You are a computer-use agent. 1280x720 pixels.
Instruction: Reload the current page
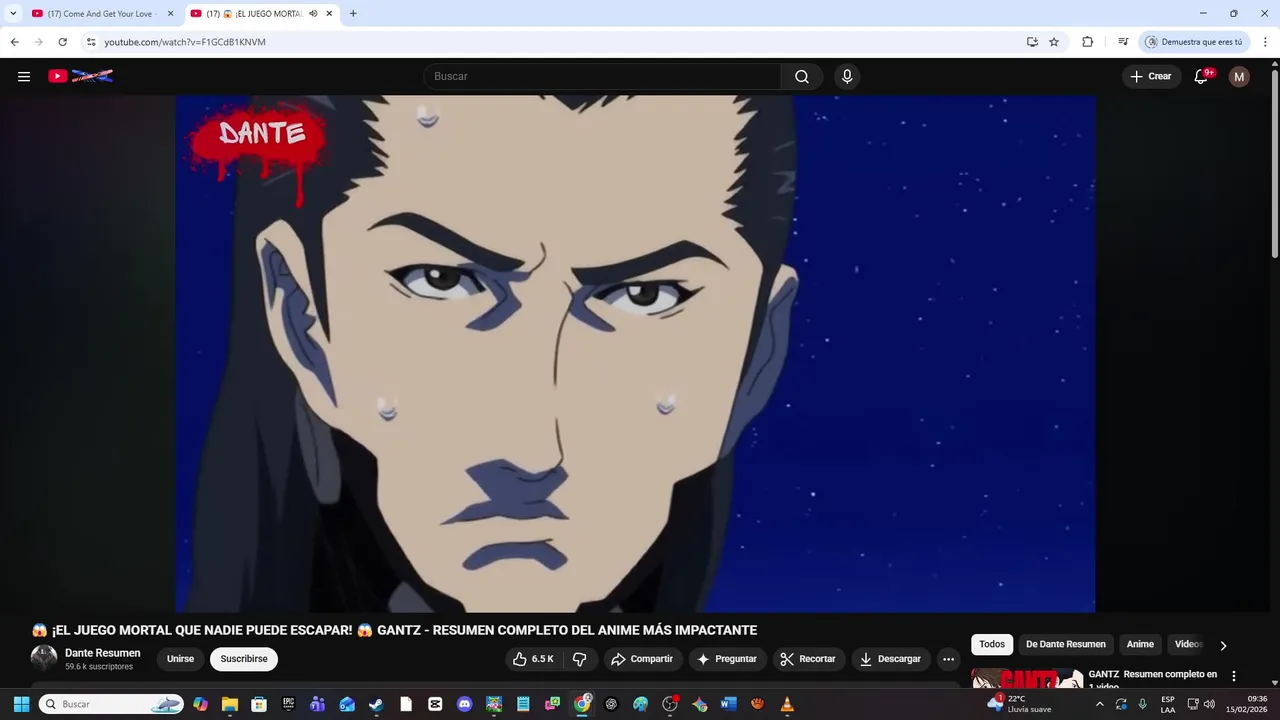[x=62, y=42]
